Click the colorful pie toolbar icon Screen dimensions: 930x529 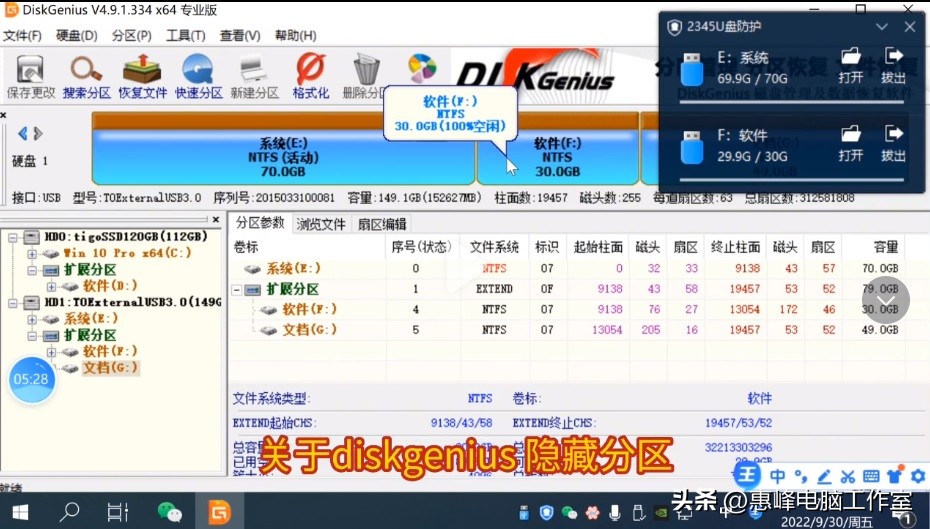click(x=422, y=69)
